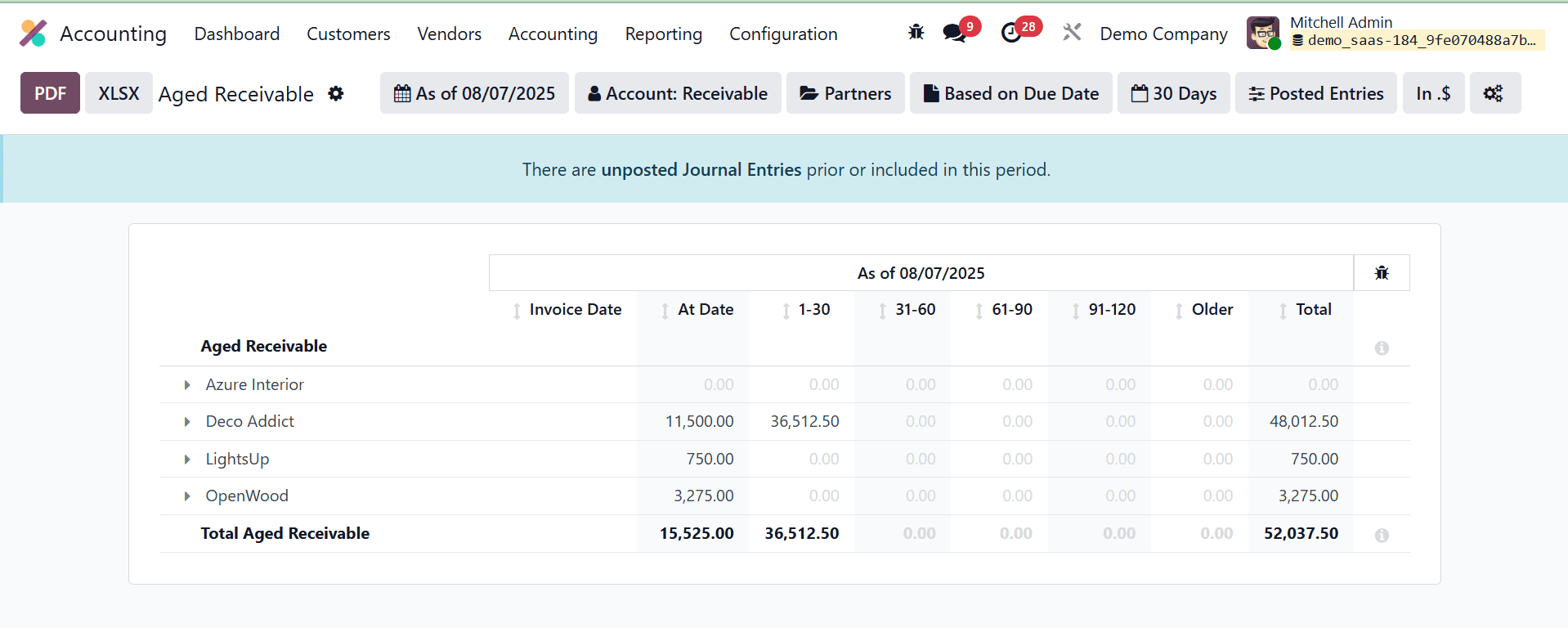The image size is (1568, 628).
Task: Open the Accounting menu item
Action: 553,34
